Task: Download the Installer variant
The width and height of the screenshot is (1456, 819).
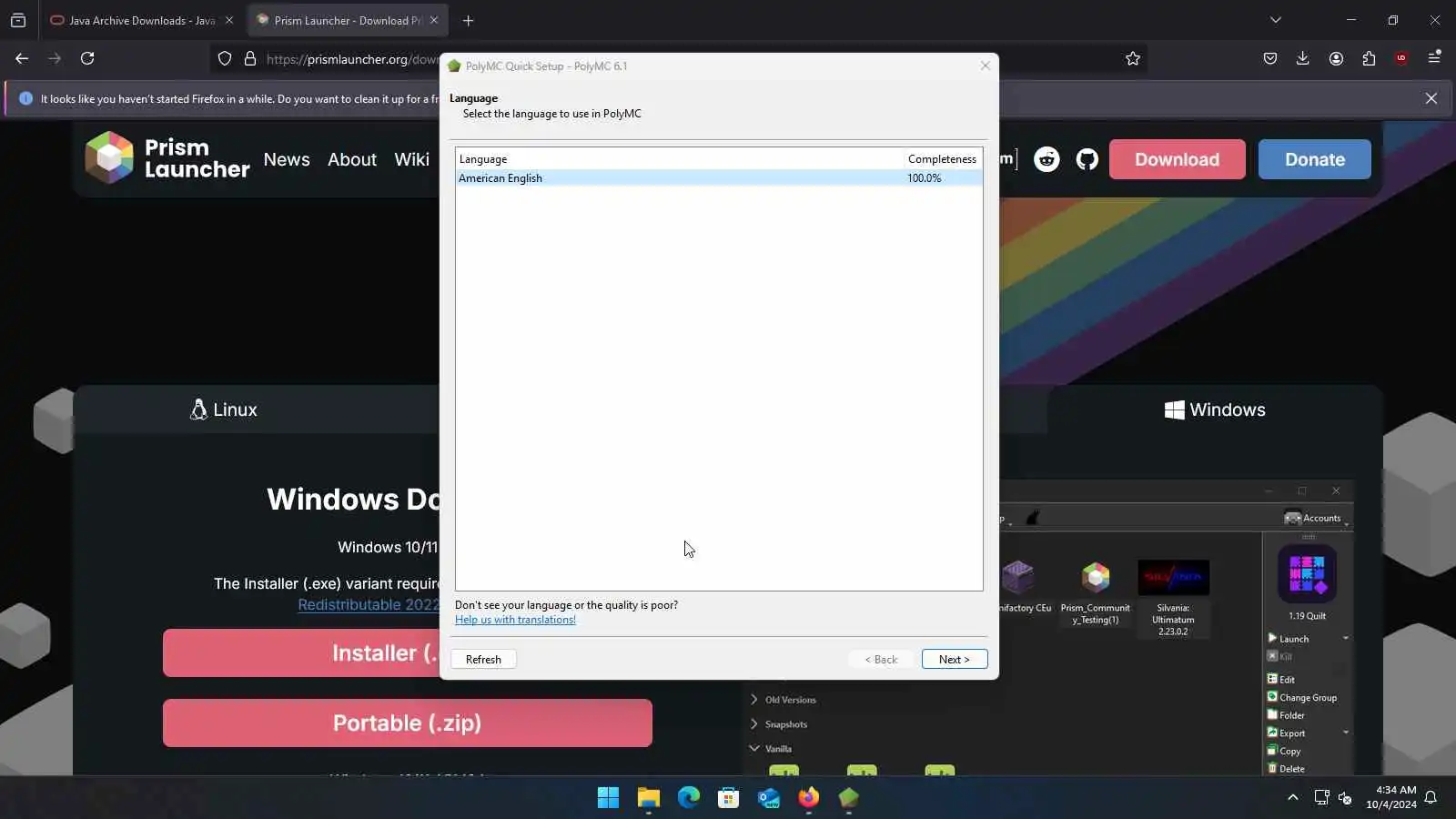Action: (x=301, y=652)
